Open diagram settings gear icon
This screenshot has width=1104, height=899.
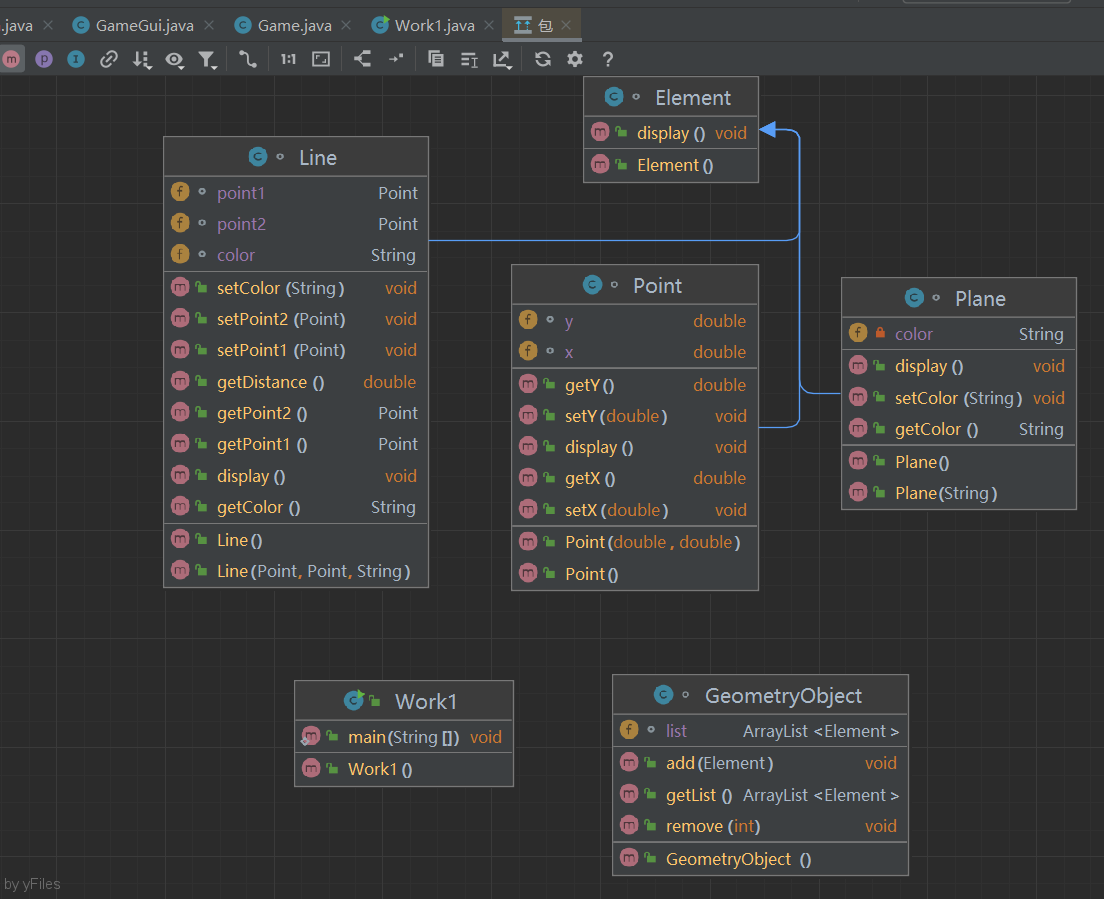575,59
